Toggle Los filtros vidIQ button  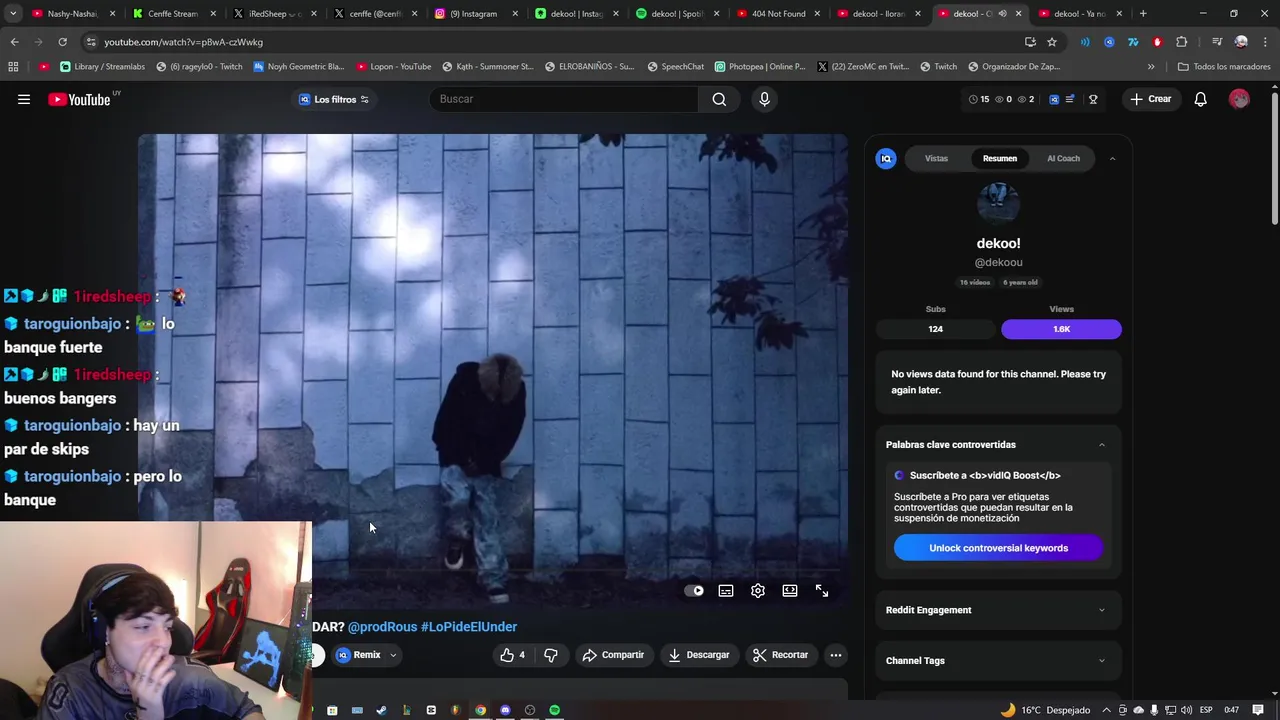coord(334,99)
